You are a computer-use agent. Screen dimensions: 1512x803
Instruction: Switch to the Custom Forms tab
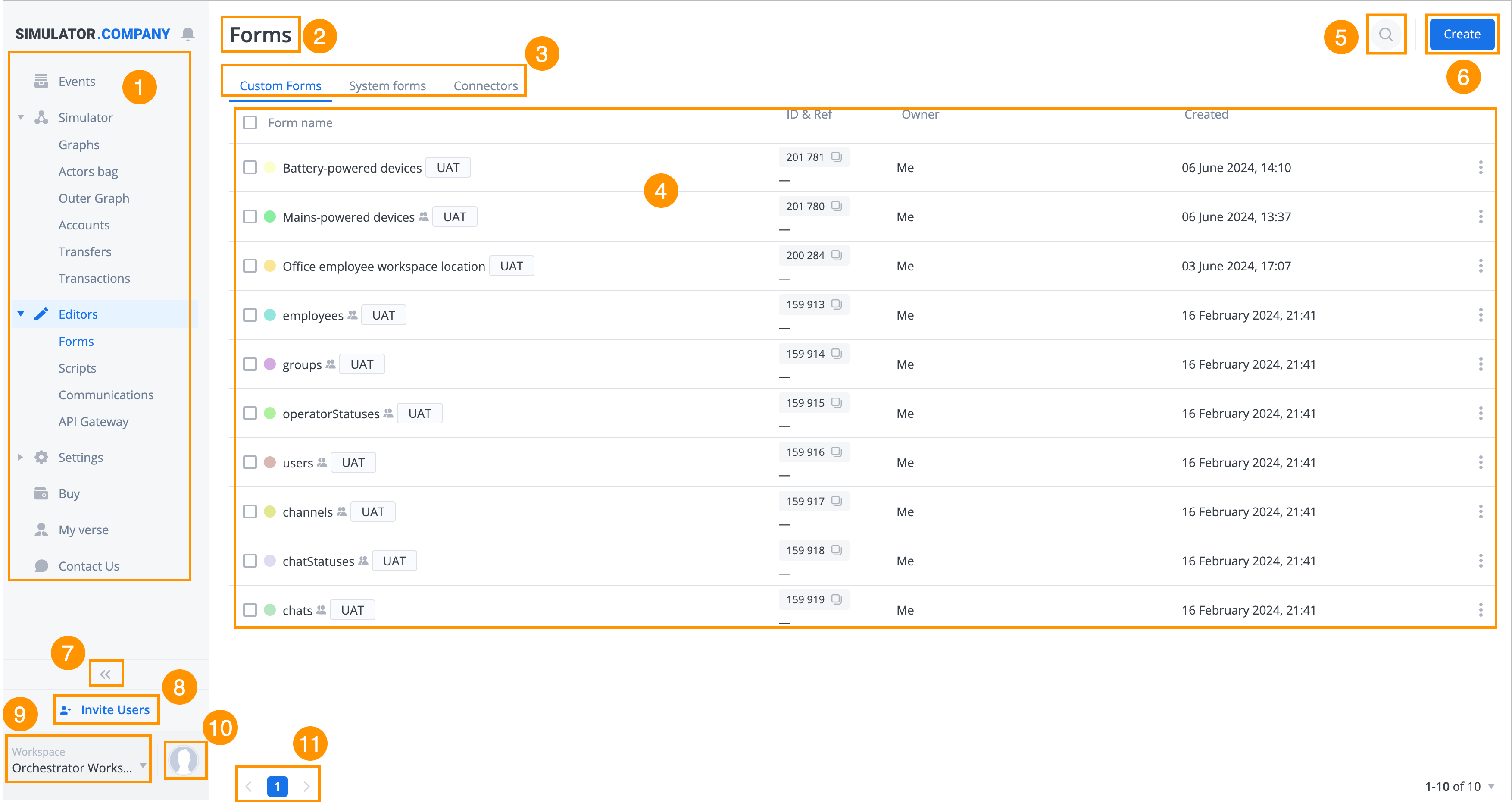coord(280,86)
